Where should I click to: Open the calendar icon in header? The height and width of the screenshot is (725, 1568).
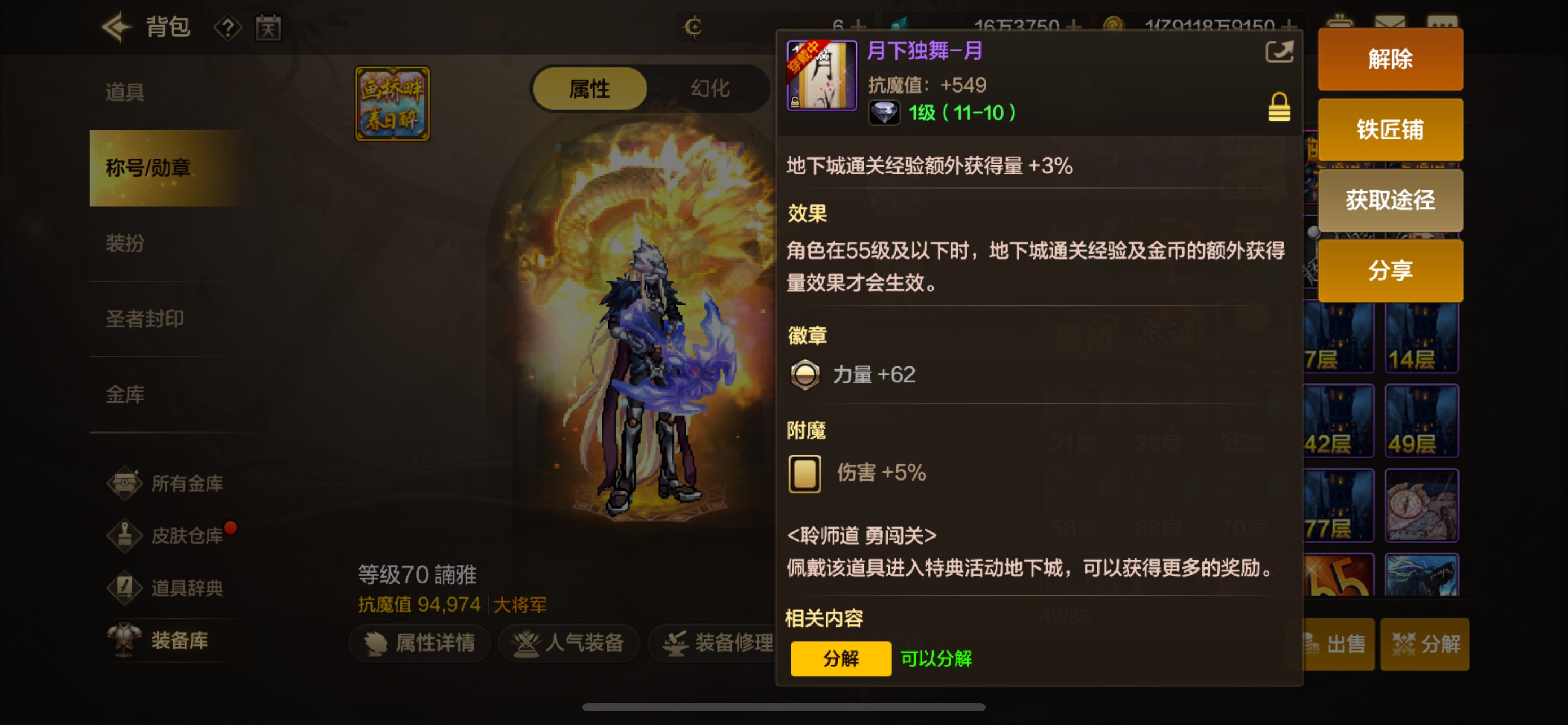pos(268,28)
